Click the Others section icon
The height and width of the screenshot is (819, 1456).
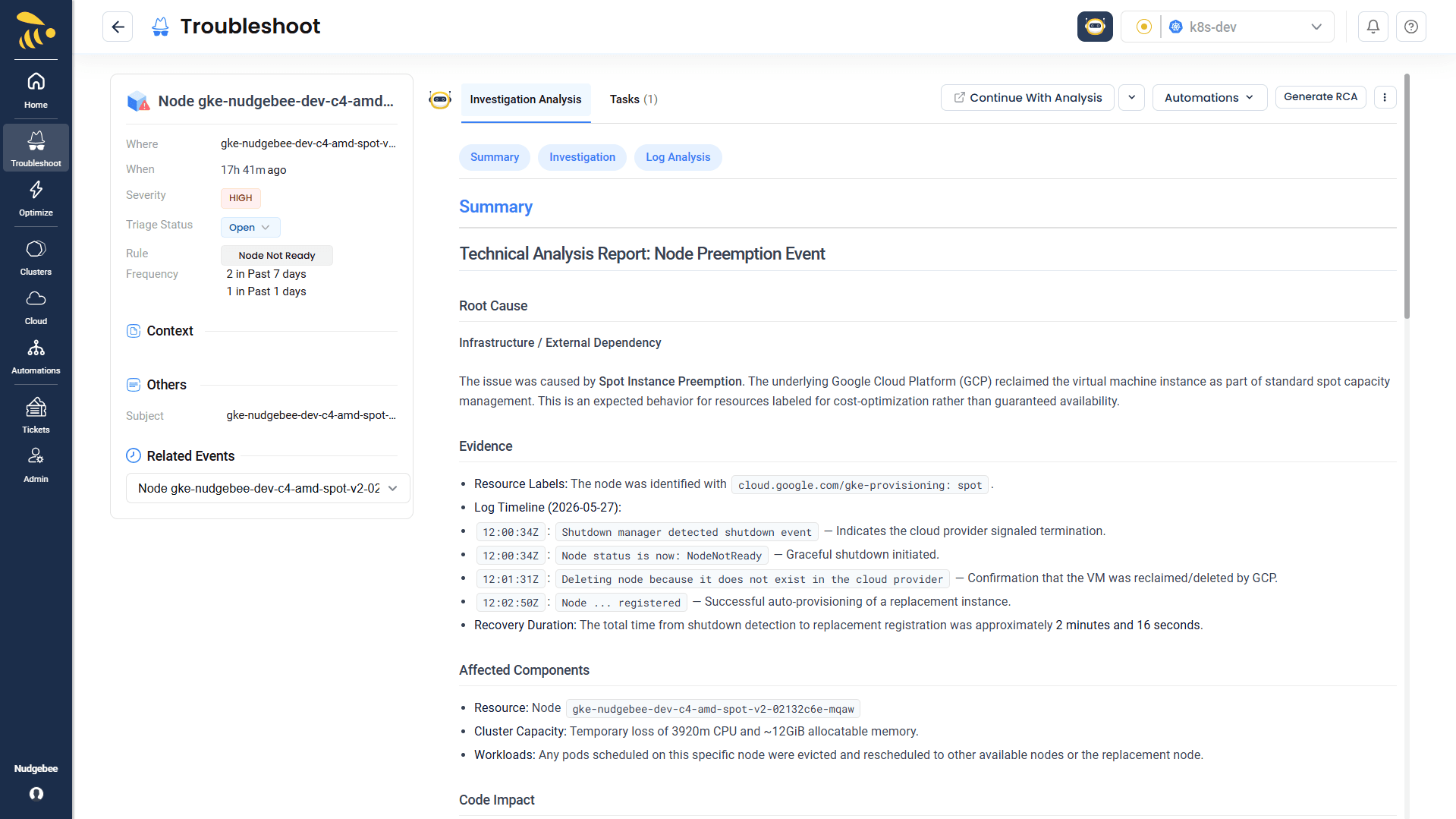[134, 385]
